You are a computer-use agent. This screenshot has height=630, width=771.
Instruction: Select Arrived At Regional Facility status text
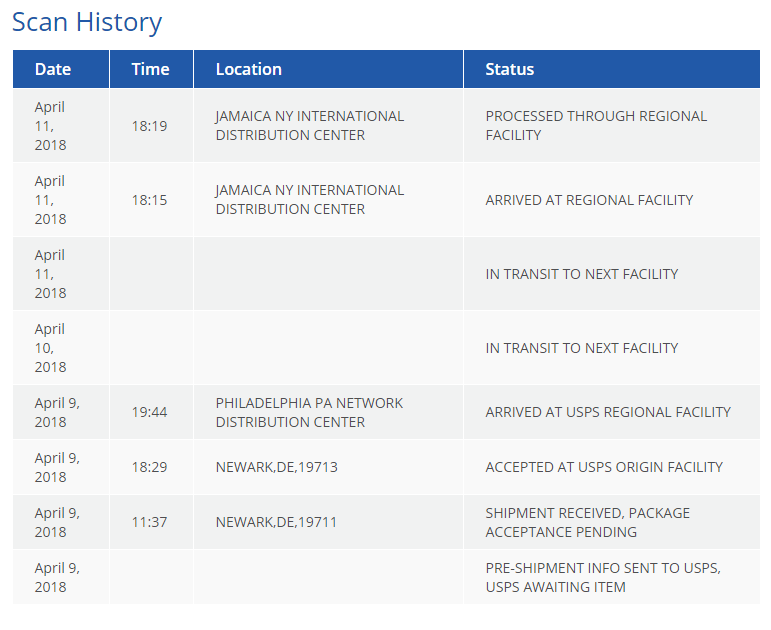(589, 200)
